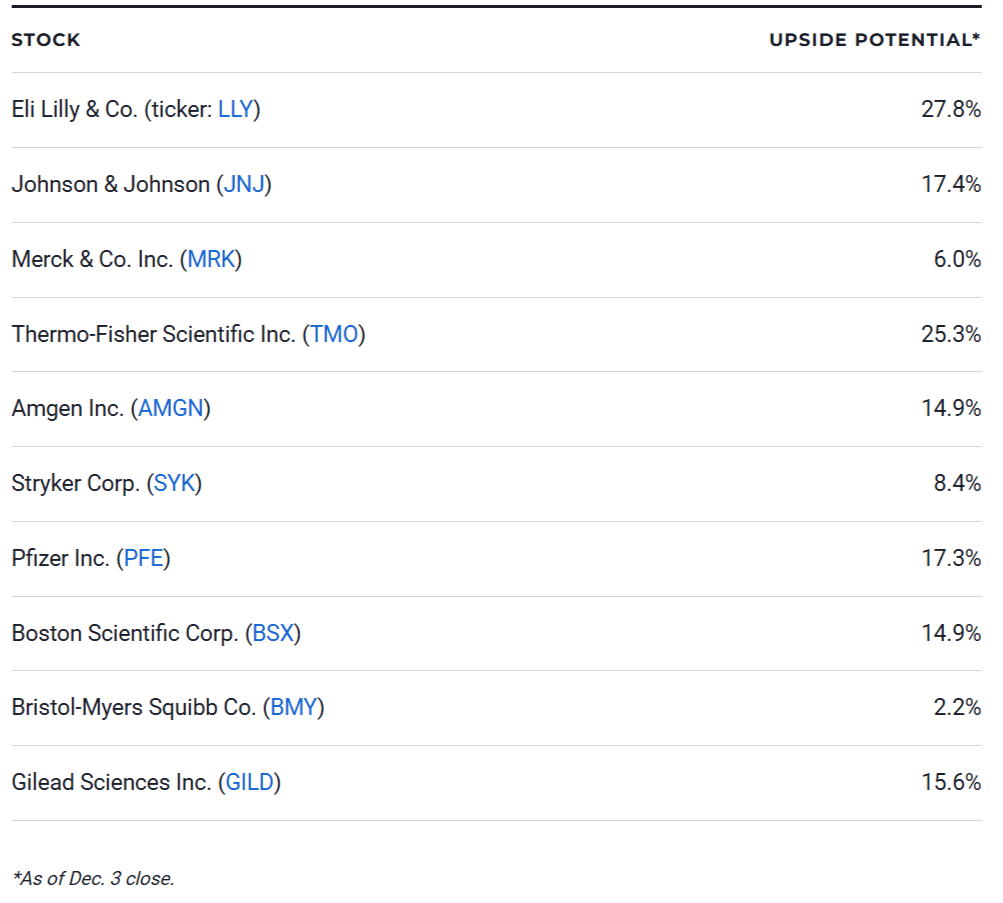Click the SYK ticker link
This screenshot has width=1003, height=903.
175,484
